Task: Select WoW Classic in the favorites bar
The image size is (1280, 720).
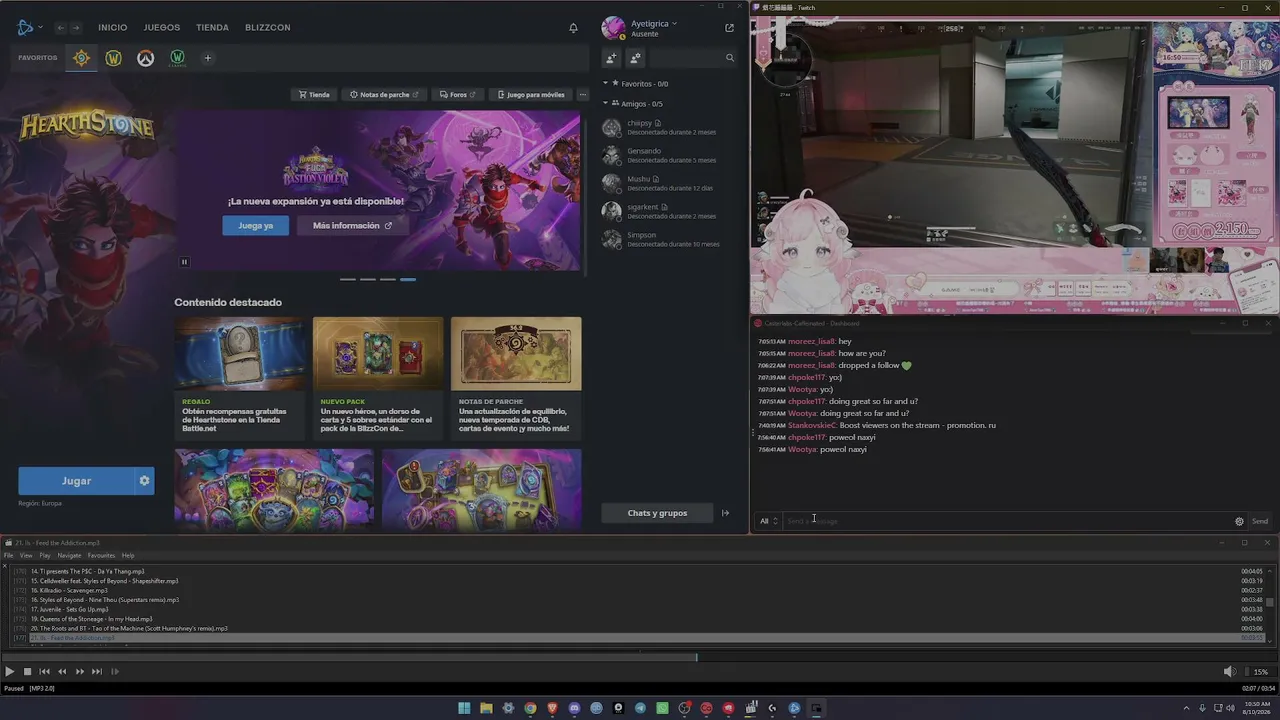Action: click(x=177, y=58)
